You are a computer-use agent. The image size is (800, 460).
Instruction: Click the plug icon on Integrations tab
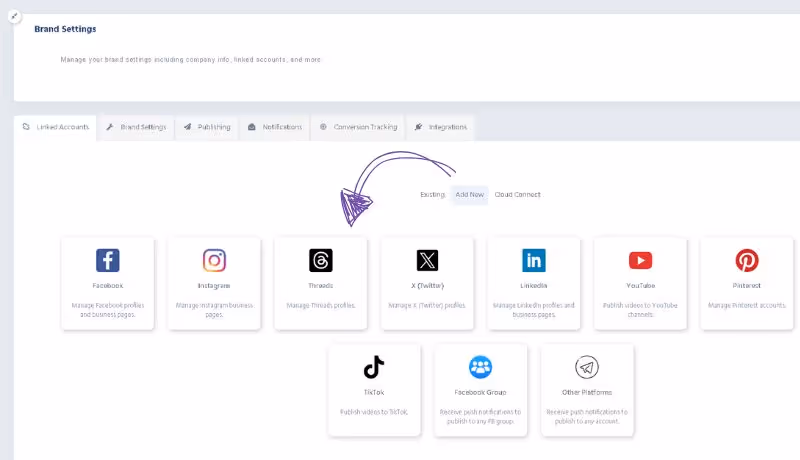(x=418, y=127)
